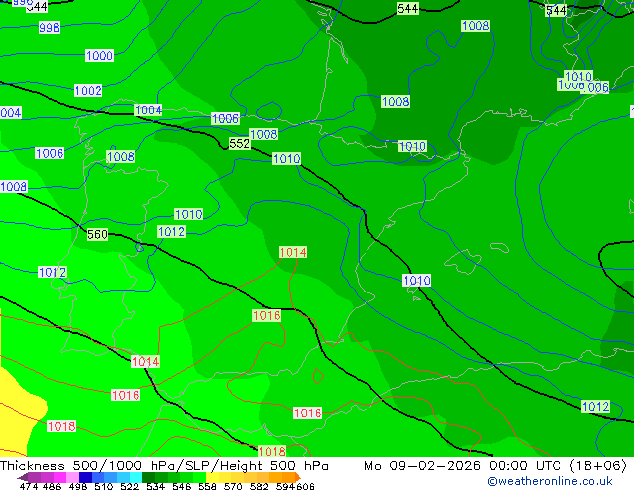Screen dimensions: 634x490
Task: Open the weatheronline.co.uk copyright link
Action: click(549, 481)
